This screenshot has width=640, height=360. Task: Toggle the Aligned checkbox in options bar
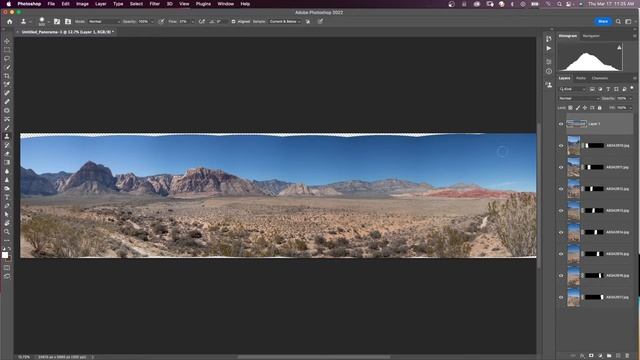coord(233,22)
